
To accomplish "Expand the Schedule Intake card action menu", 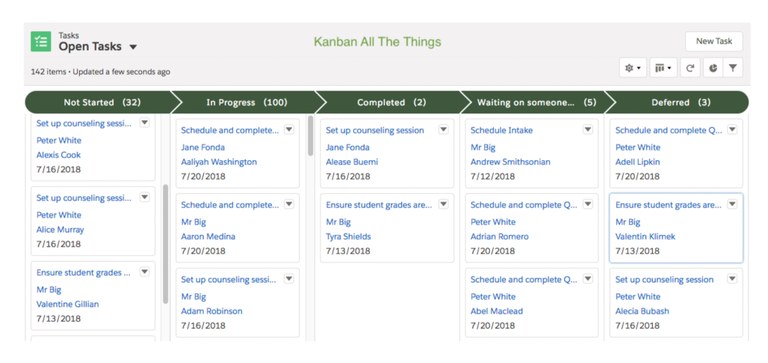I will click(x=588, y=129).
